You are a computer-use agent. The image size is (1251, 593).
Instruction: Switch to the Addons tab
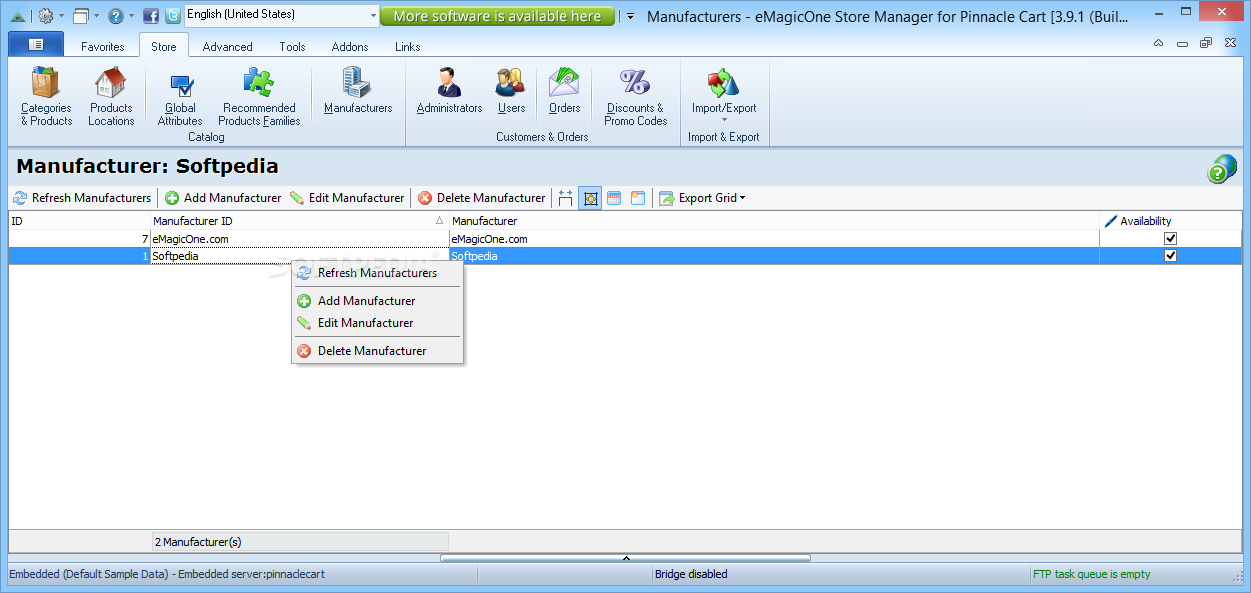[x=350, y=47]
